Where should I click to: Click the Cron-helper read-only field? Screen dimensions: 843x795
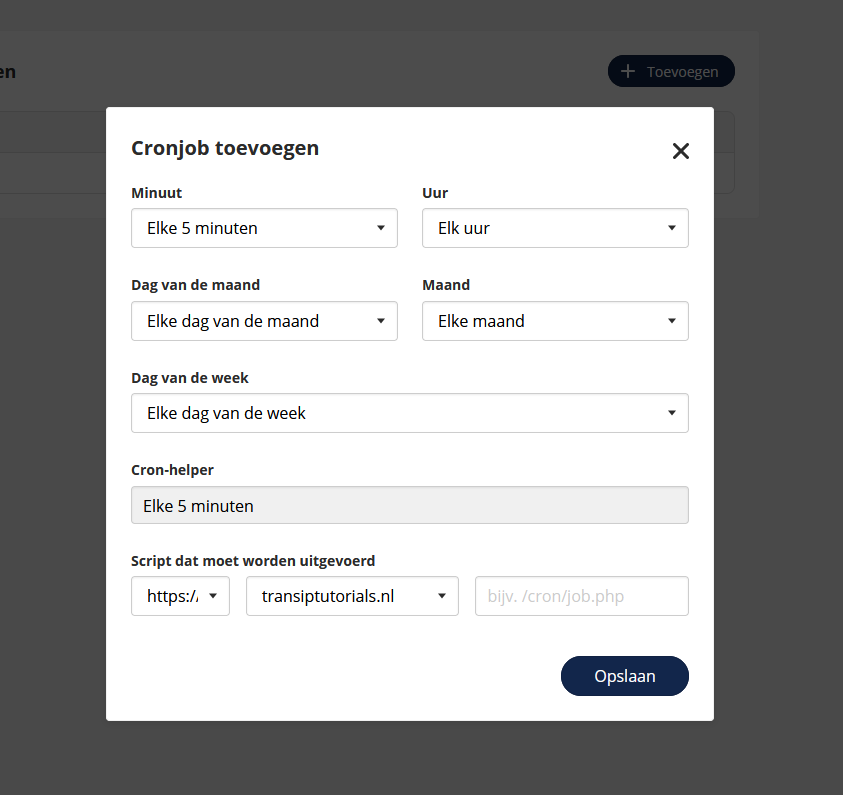[409, 506]
